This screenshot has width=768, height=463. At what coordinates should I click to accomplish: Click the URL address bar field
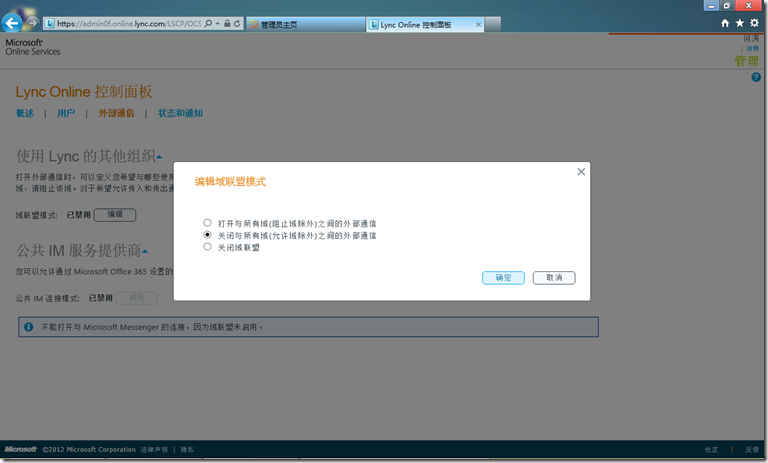coord(129,24)
